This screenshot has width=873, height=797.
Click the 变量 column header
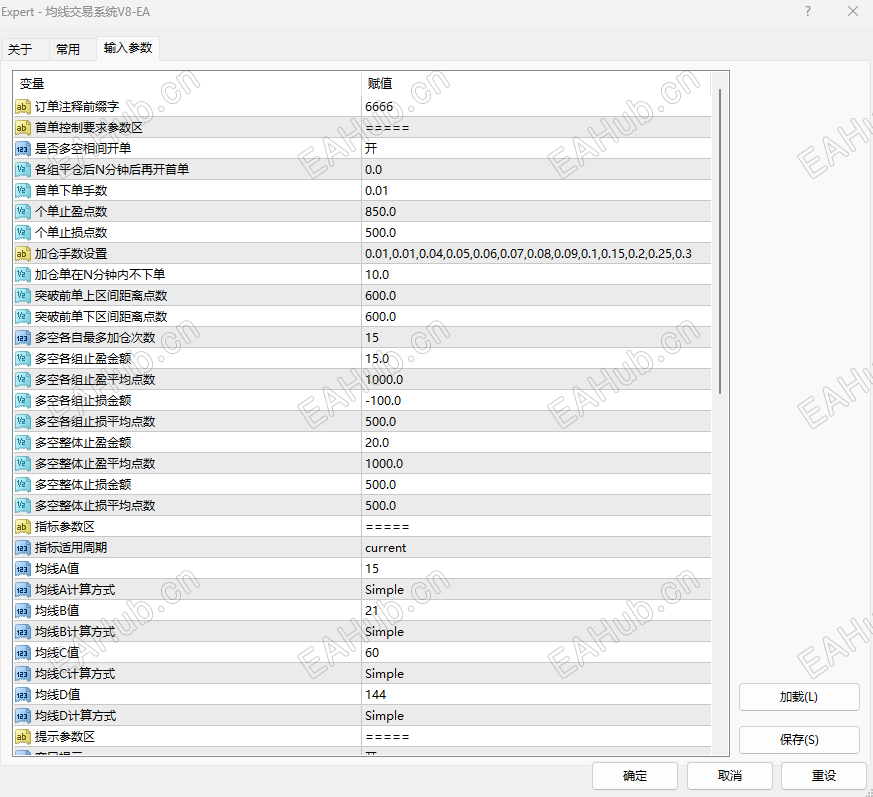tap(188, 84)
